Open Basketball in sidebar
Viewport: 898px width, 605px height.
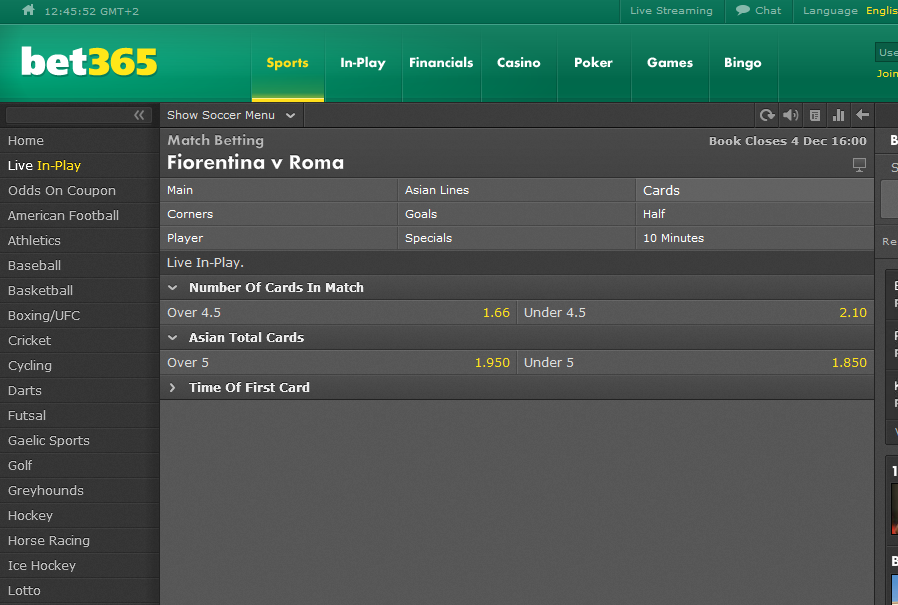click(80, 290)
